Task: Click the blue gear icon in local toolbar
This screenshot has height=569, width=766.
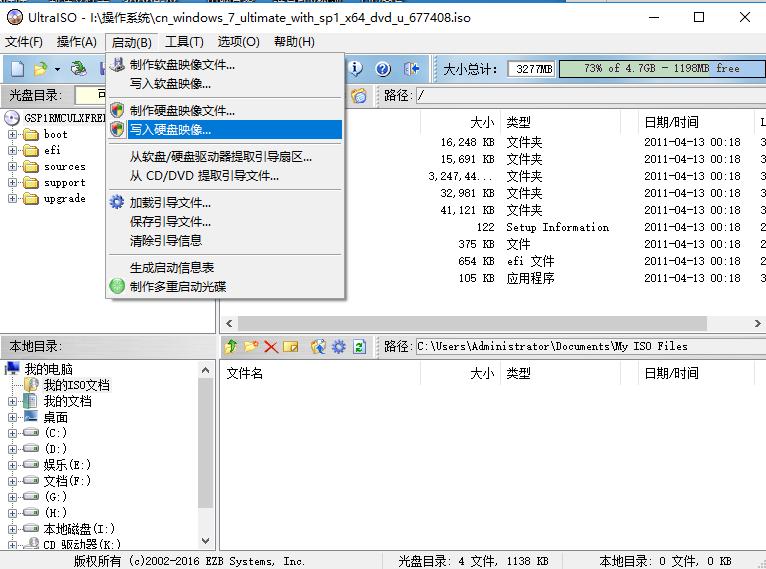Action: coord(339,347)
